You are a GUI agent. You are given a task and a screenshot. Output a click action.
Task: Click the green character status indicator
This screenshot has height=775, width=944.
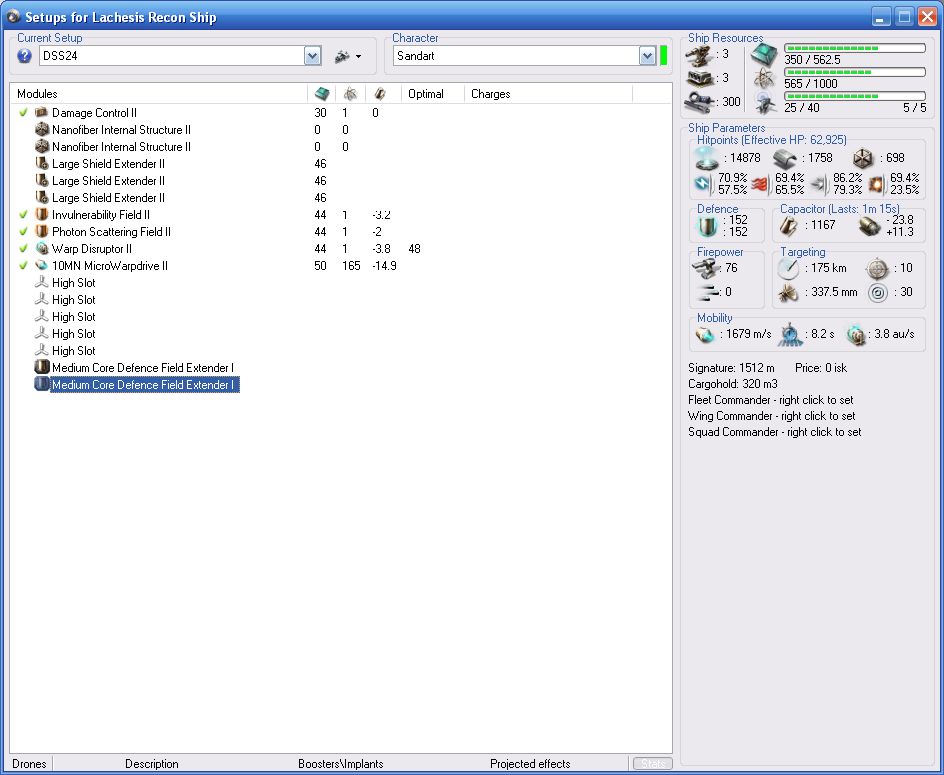point(663,55)
